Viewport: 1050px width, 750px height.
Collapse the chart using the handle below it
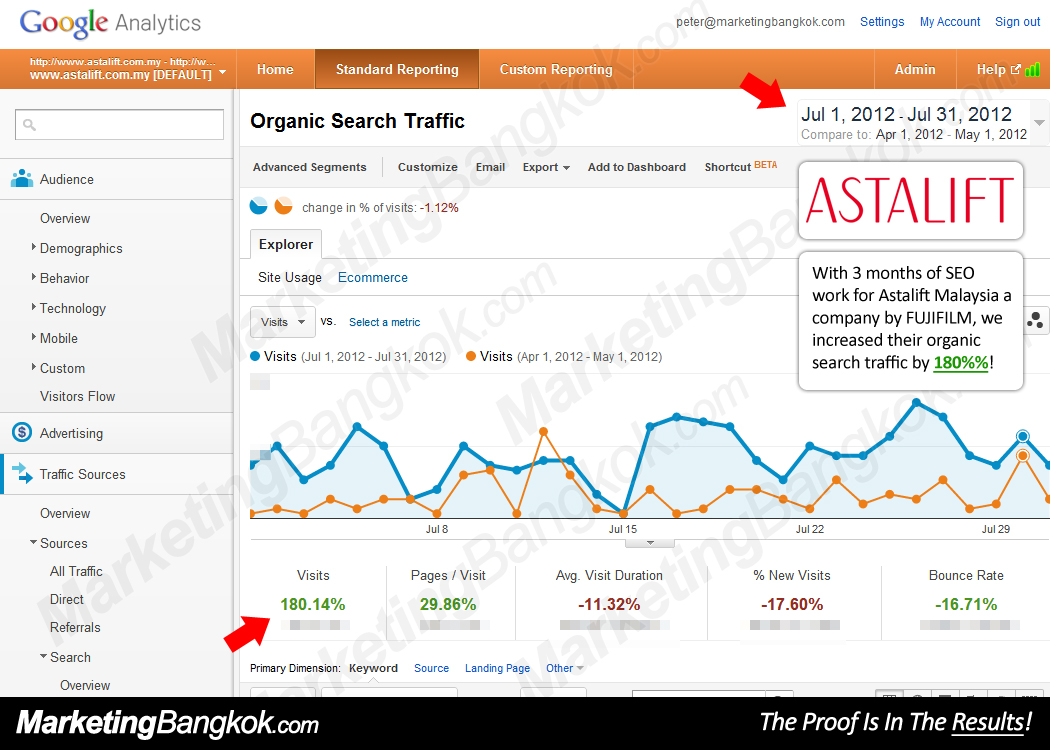coord(650,543)
